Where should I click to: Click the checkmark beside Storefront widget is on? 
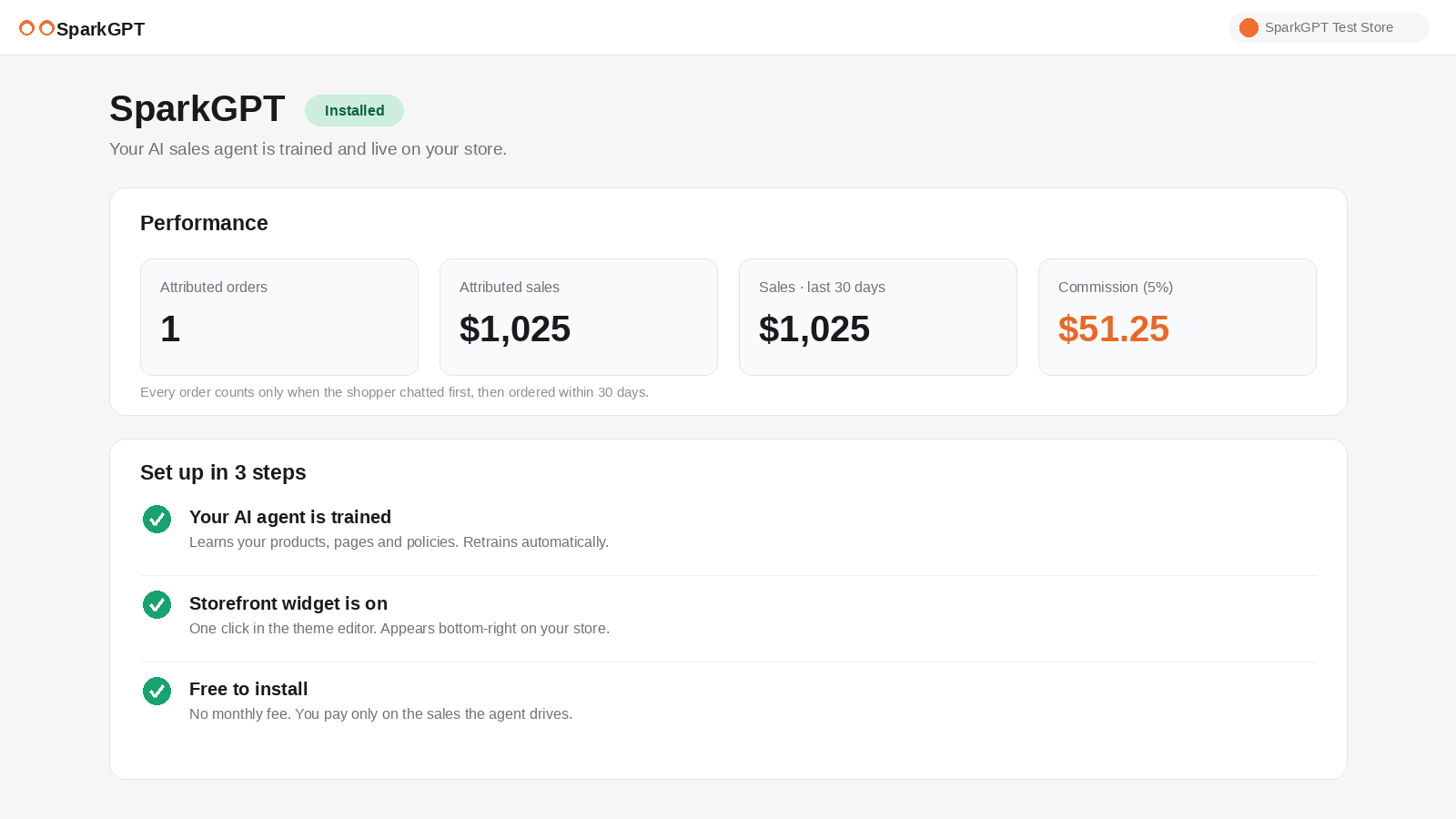(x=157, y=604)
